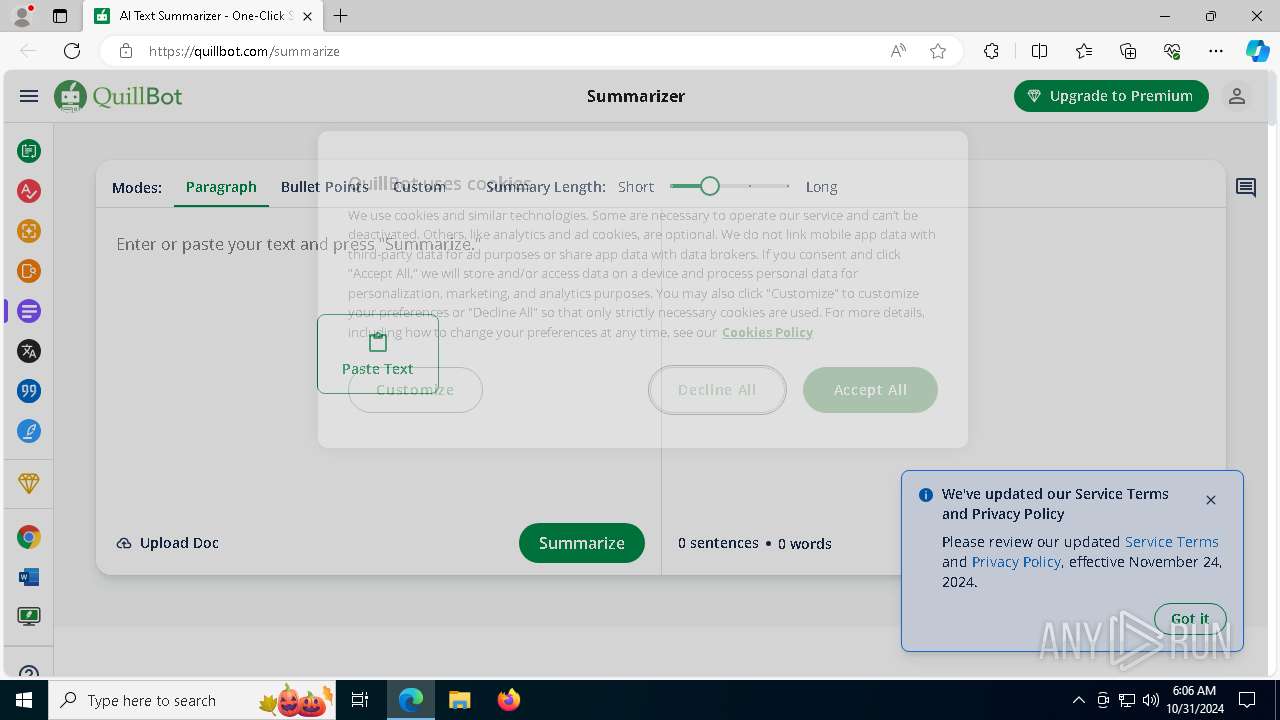1280x720 pixels.
Task: Open QuillBot for Chrome extension icon
Action: 29,537
